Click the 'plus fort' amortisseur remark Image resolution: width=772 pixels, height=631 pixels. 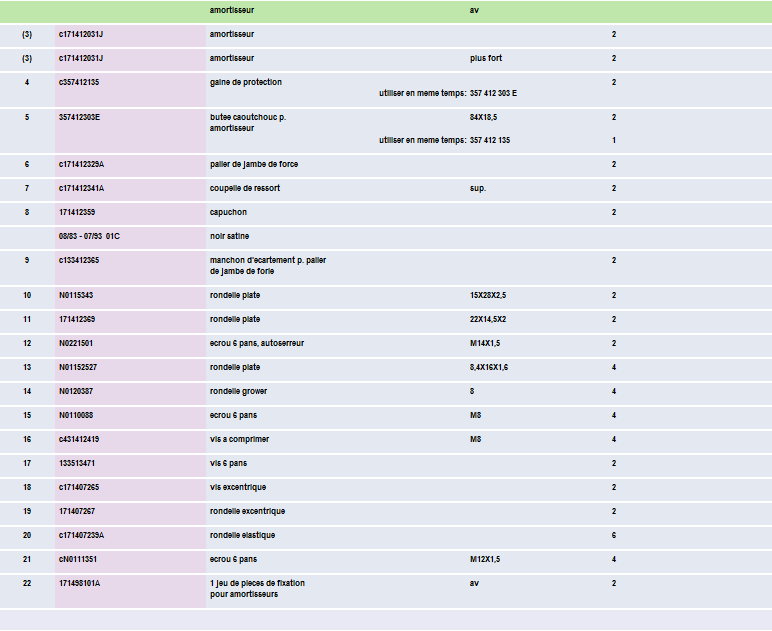pyautogui.click(x=486, y=58)
